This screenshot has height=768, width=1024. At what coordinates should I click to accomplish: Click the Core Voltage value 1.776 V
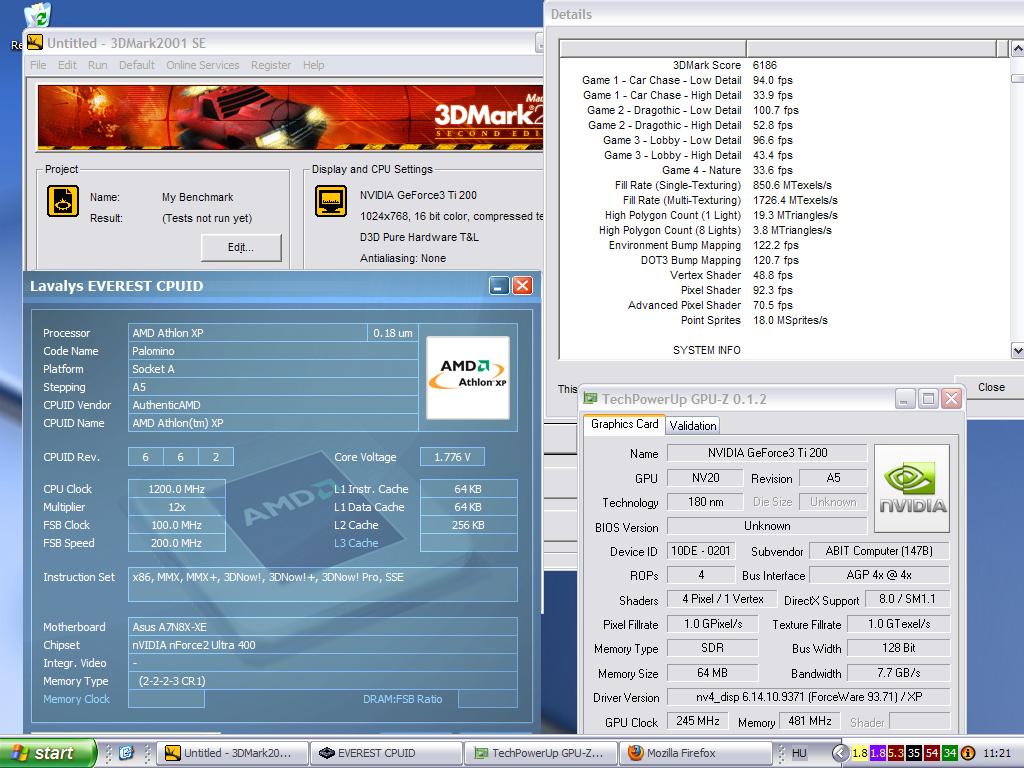(x=452, y=457)
